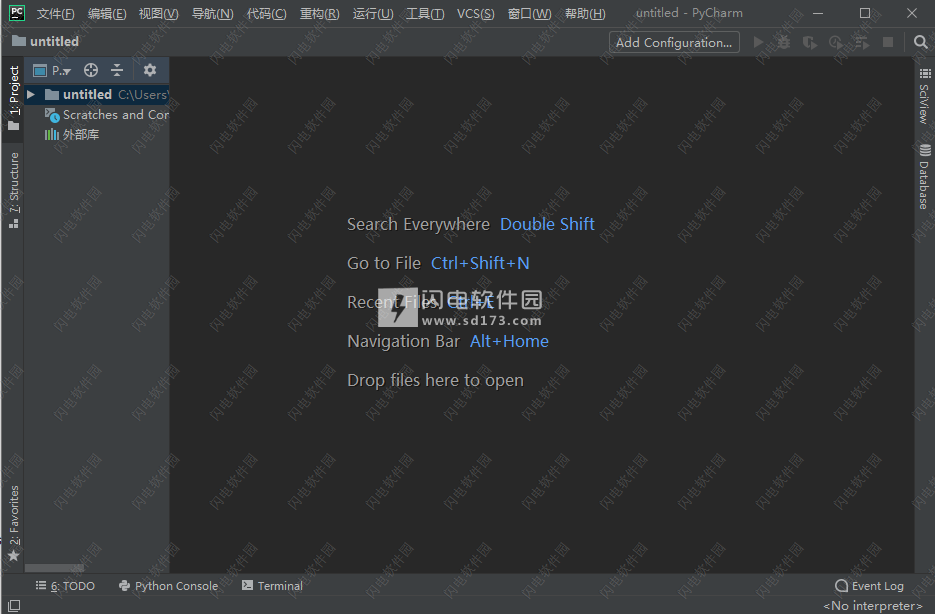935x614 pixels.
Task: Click the 'Navigation Bar' hint text
Action: pyautogui.click(x=403, y=342)
